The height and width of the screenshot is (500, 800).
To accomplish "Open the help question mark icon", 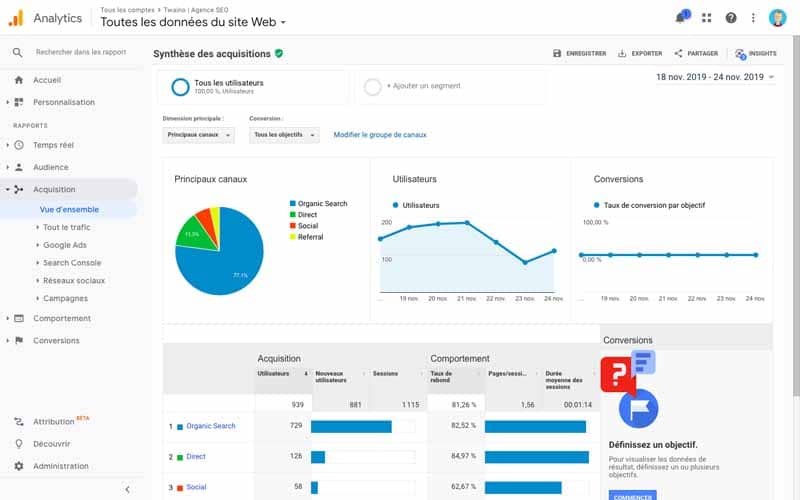I will (731, 18).
